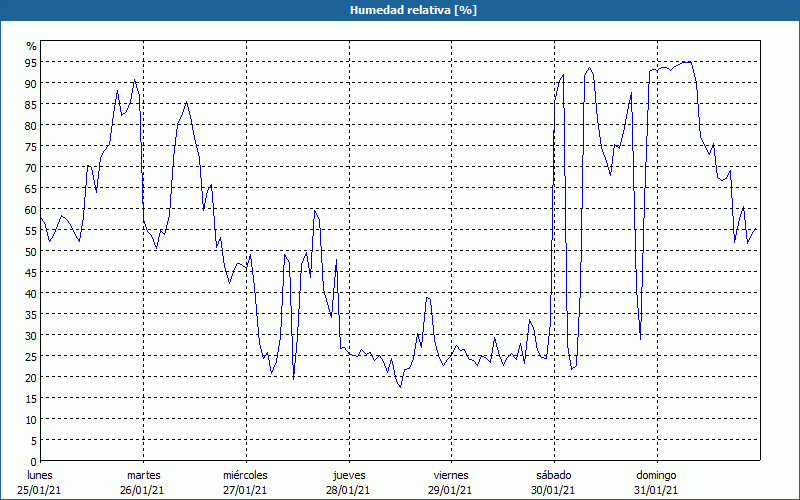Select the 'domingo' day label

(x=656, y=476)
